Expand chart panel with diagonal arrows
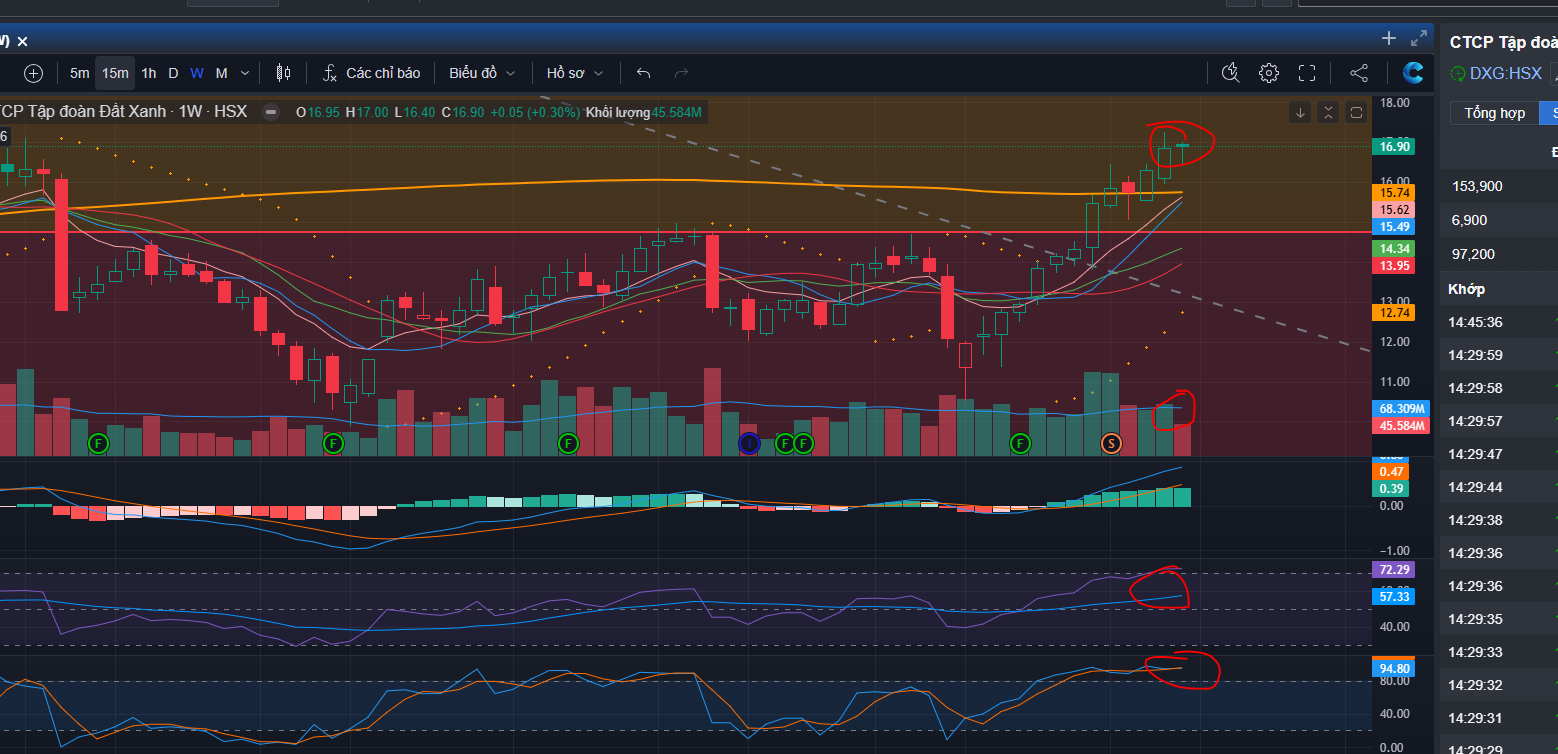This screenshot has height=754, width=1558. (x=1419, y=39)
